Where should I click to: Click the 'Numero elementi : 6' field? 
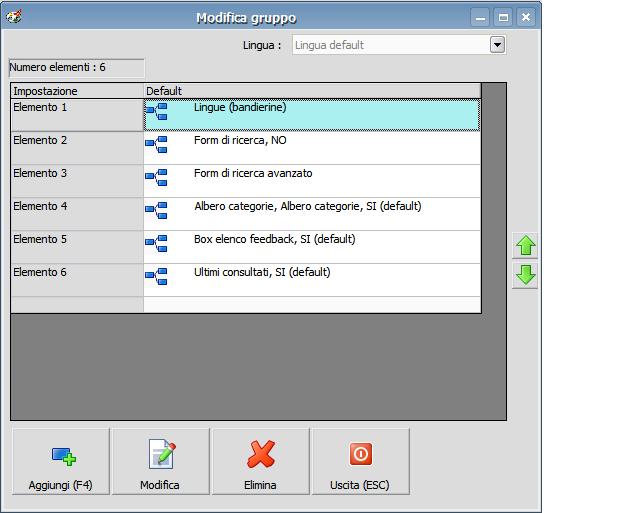click(77, 68)
